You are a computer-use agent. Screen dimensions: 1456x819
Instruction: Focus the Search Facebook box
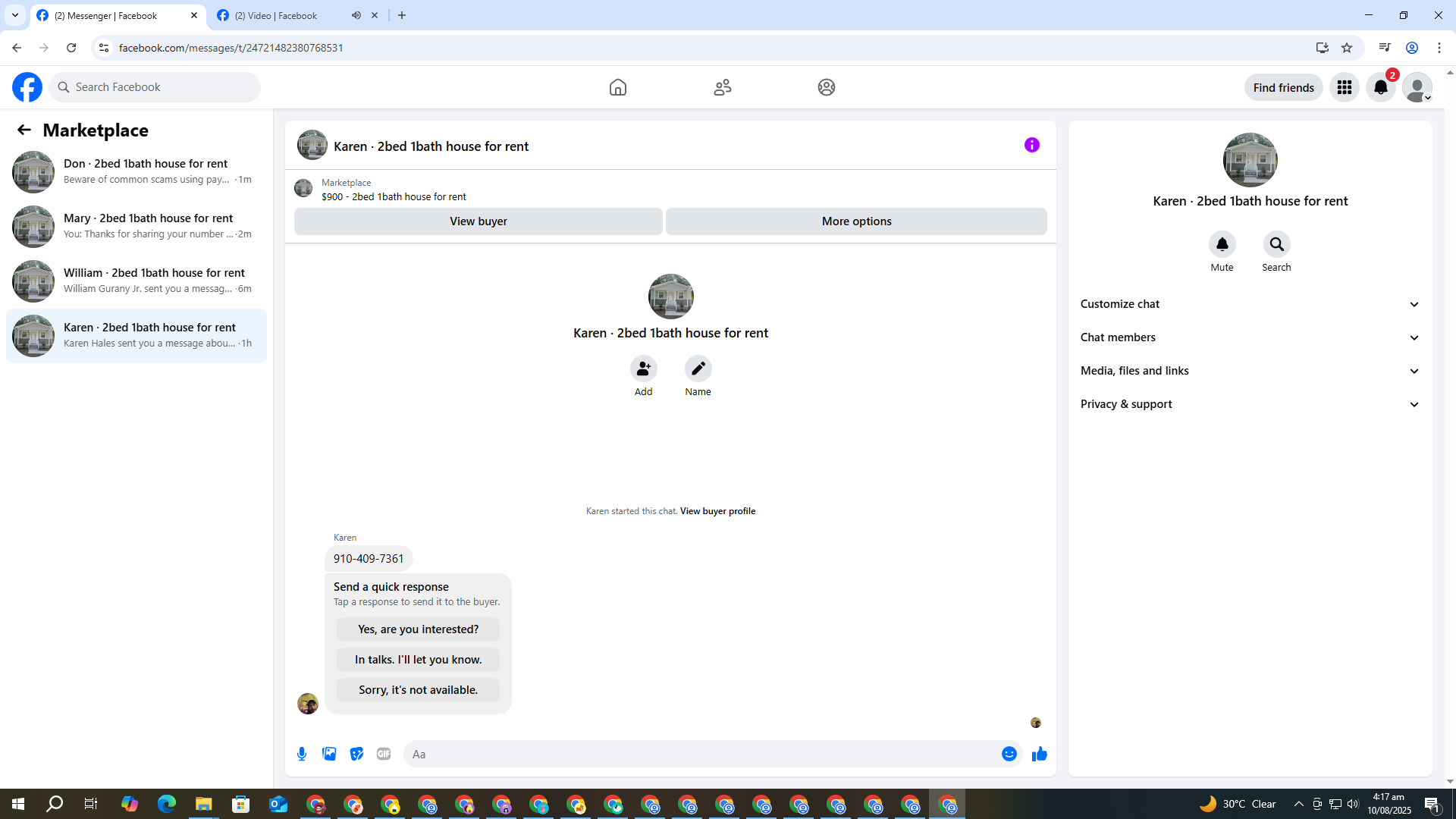click(x=155, y=87)
